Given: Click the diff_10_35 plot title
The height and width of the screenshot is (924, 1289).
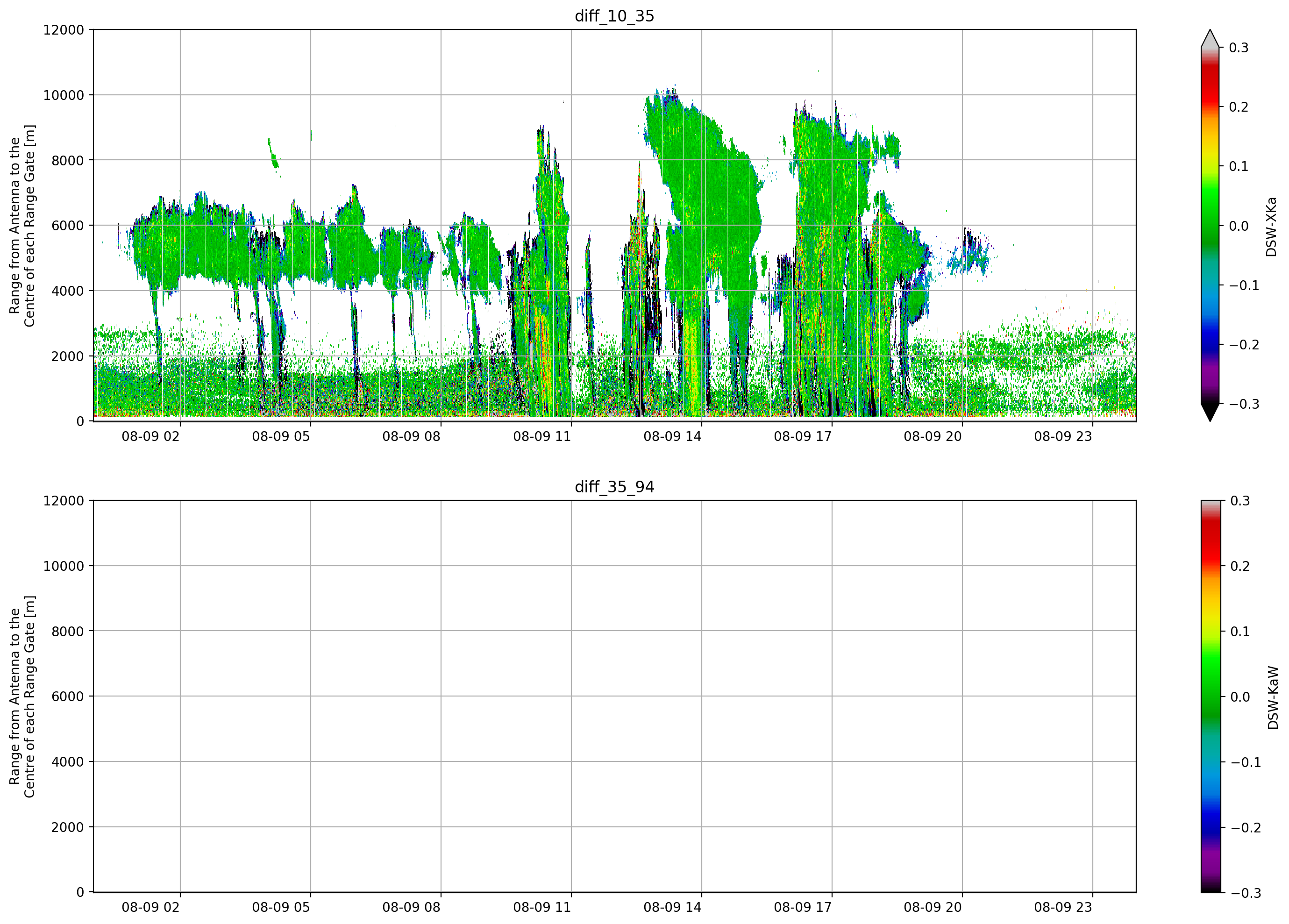Looking at the screenshot, I should pos(614,16).
